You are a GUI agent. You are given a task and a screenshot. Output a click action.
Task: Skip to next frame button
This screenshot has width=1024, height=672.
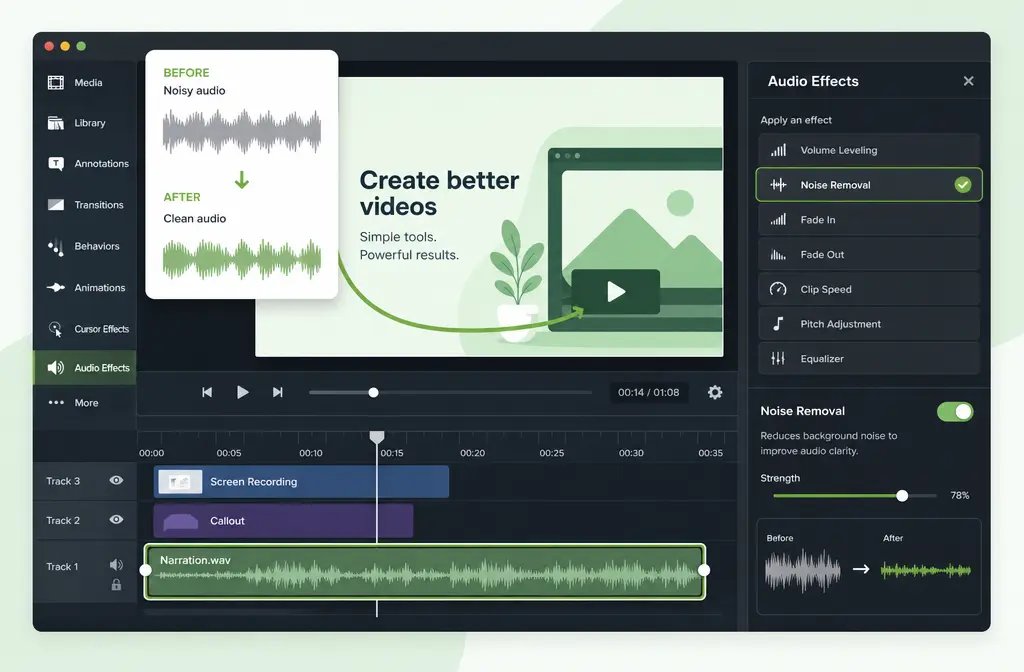pos(278,392)
